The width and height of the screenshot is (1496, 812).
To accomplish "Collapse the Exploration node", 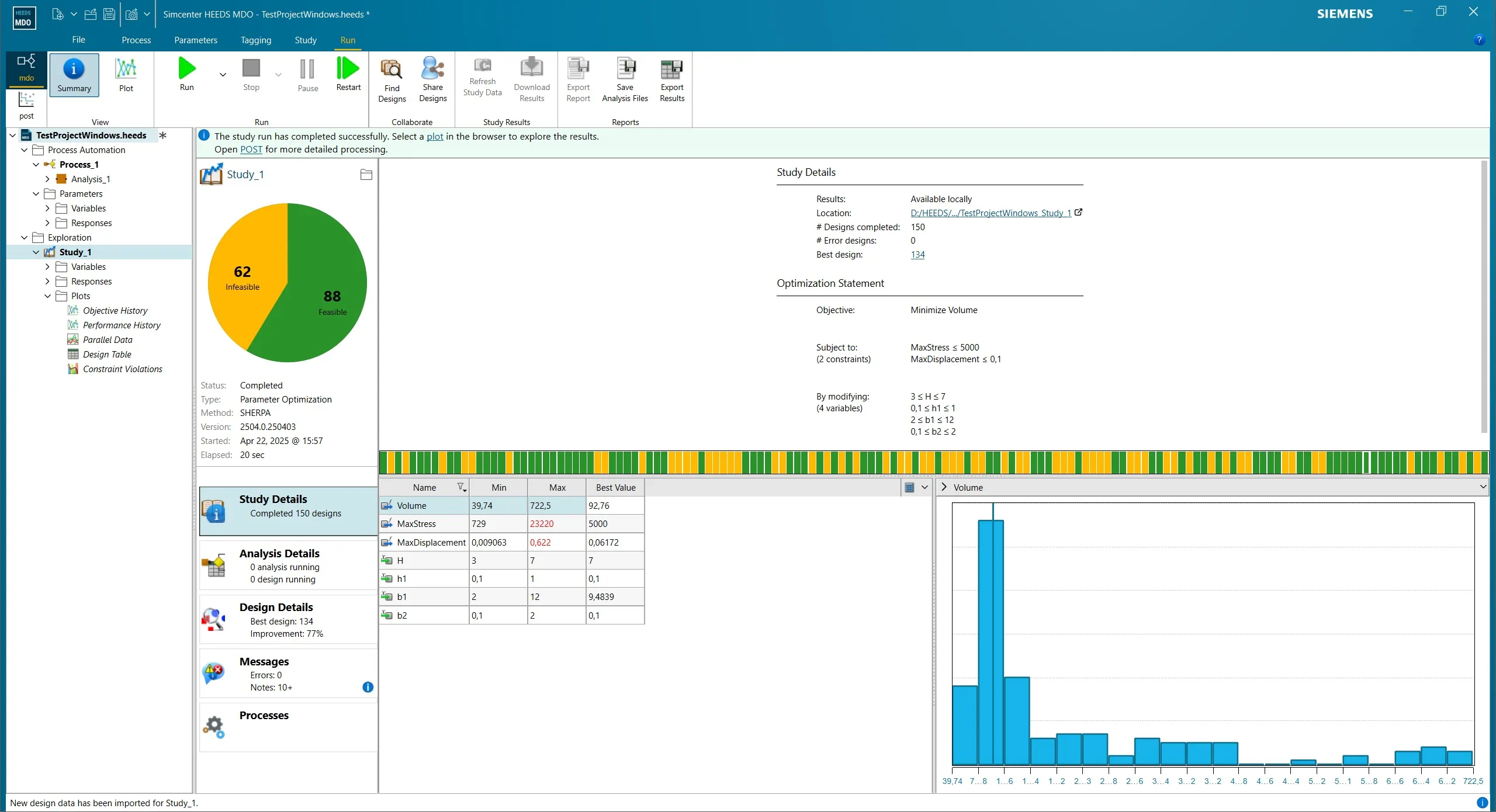I will 24,238.
